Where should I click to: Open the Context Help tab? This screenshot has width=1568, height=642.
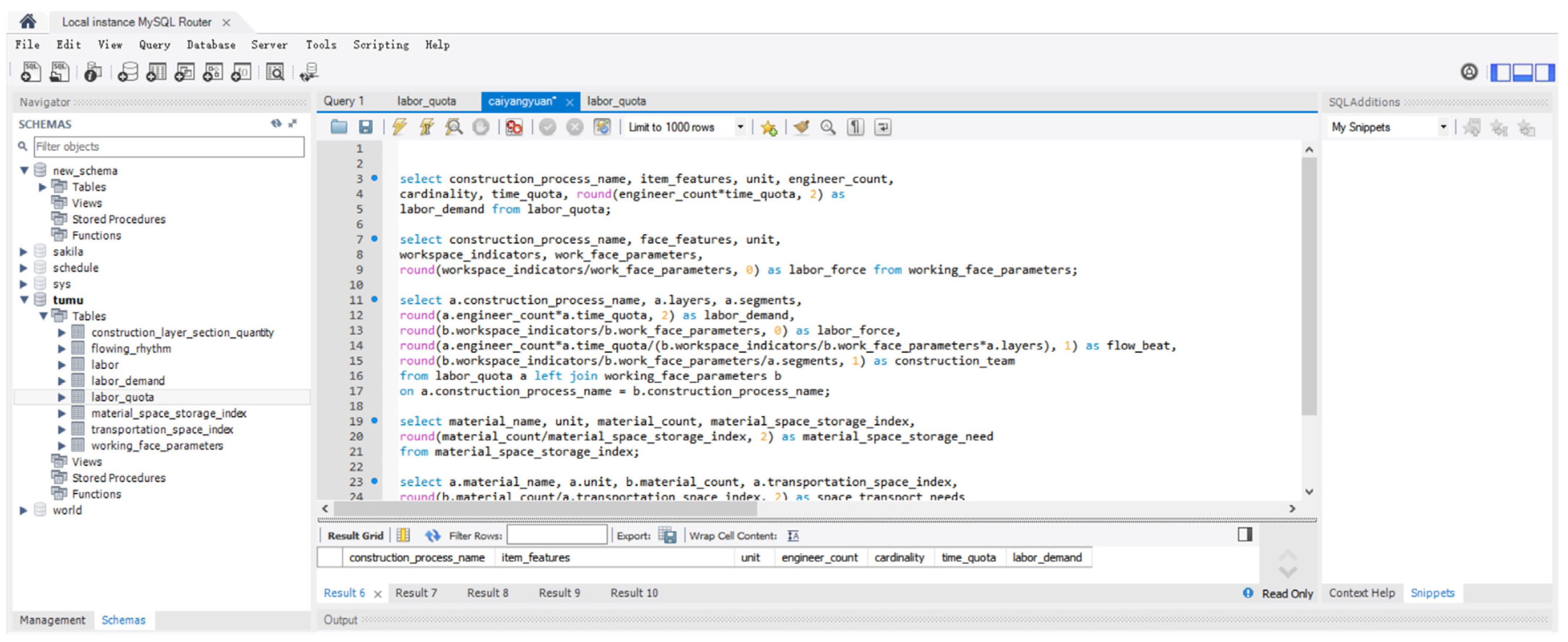coord(1362,593)
